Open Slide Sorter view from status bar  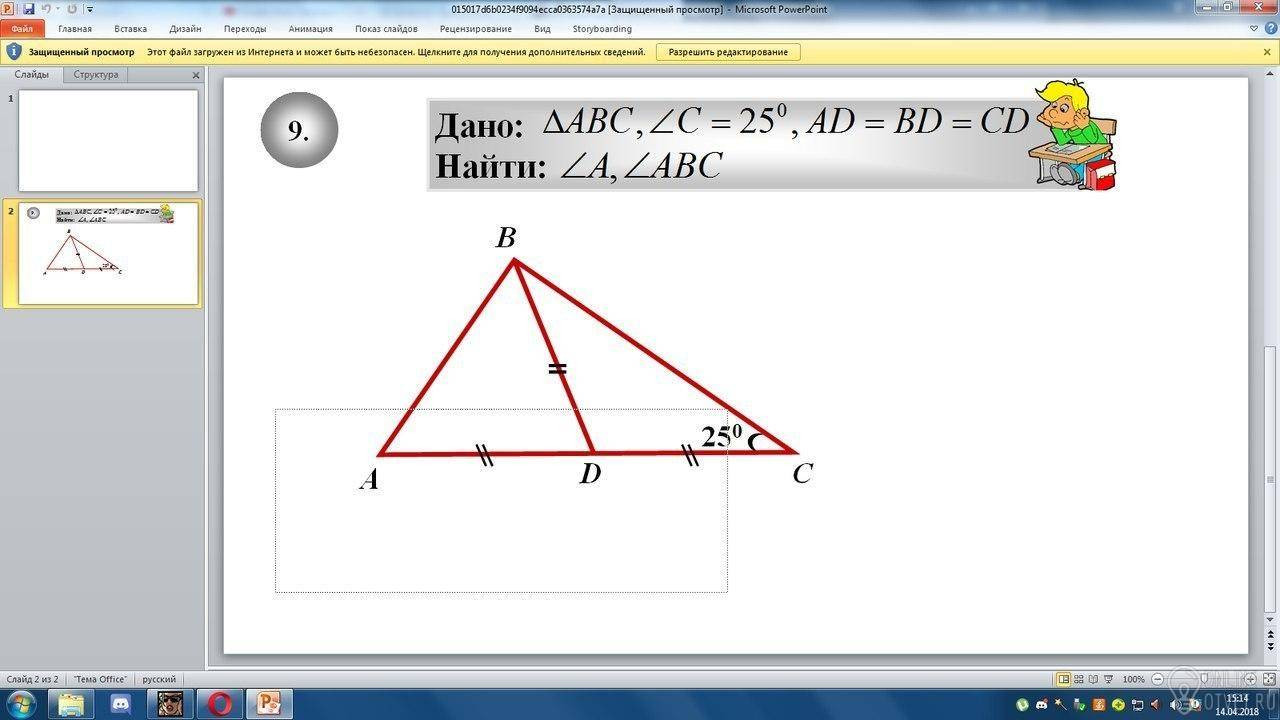tap(1079, 679)
